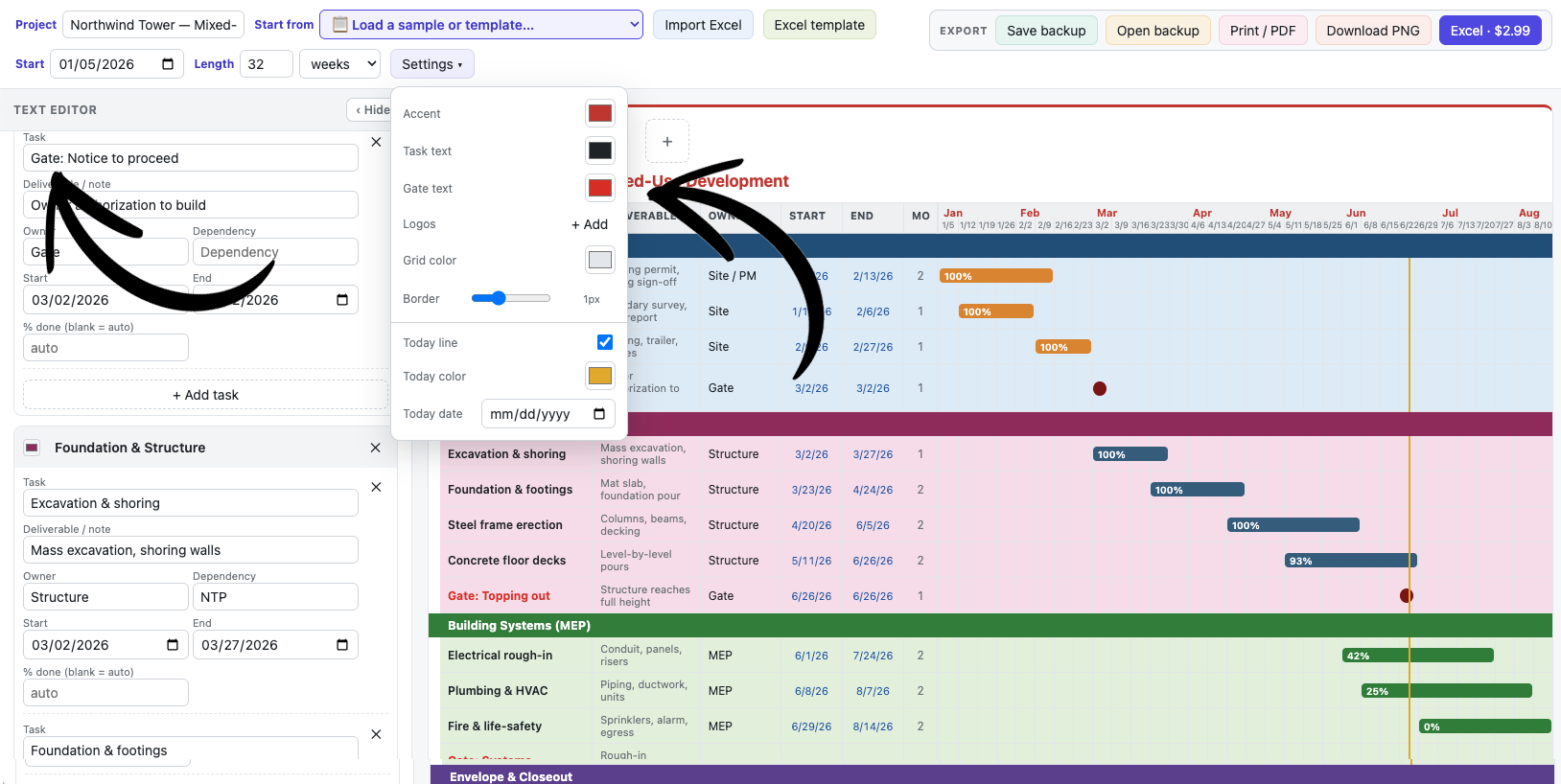Screen dimensions: 1561x784
Task: Click the Structure owner field
Action: coord(105,597)
